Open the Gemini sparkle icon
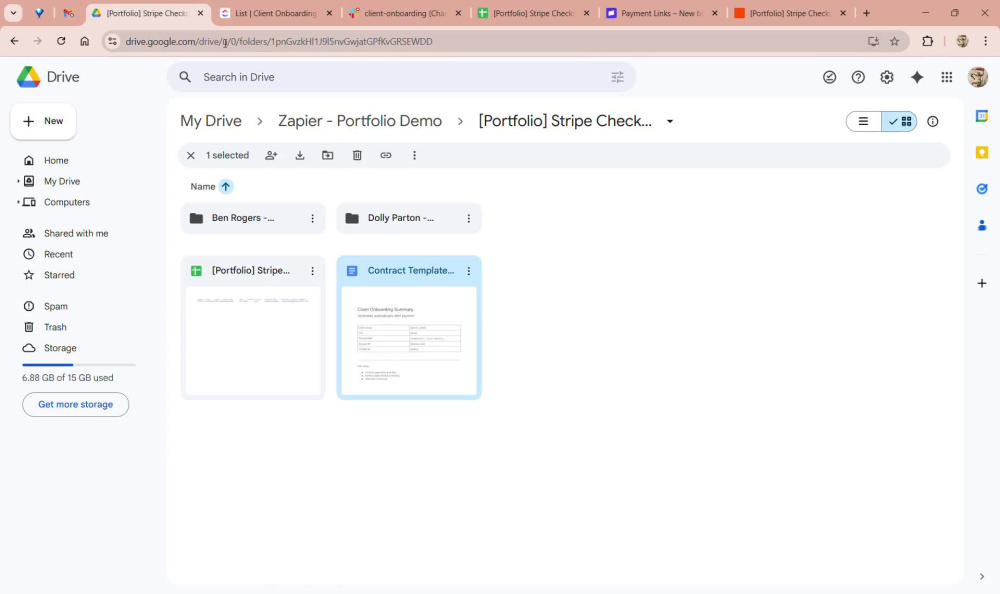The height and width of the screenshot is (594, 1000). (916, 77)
